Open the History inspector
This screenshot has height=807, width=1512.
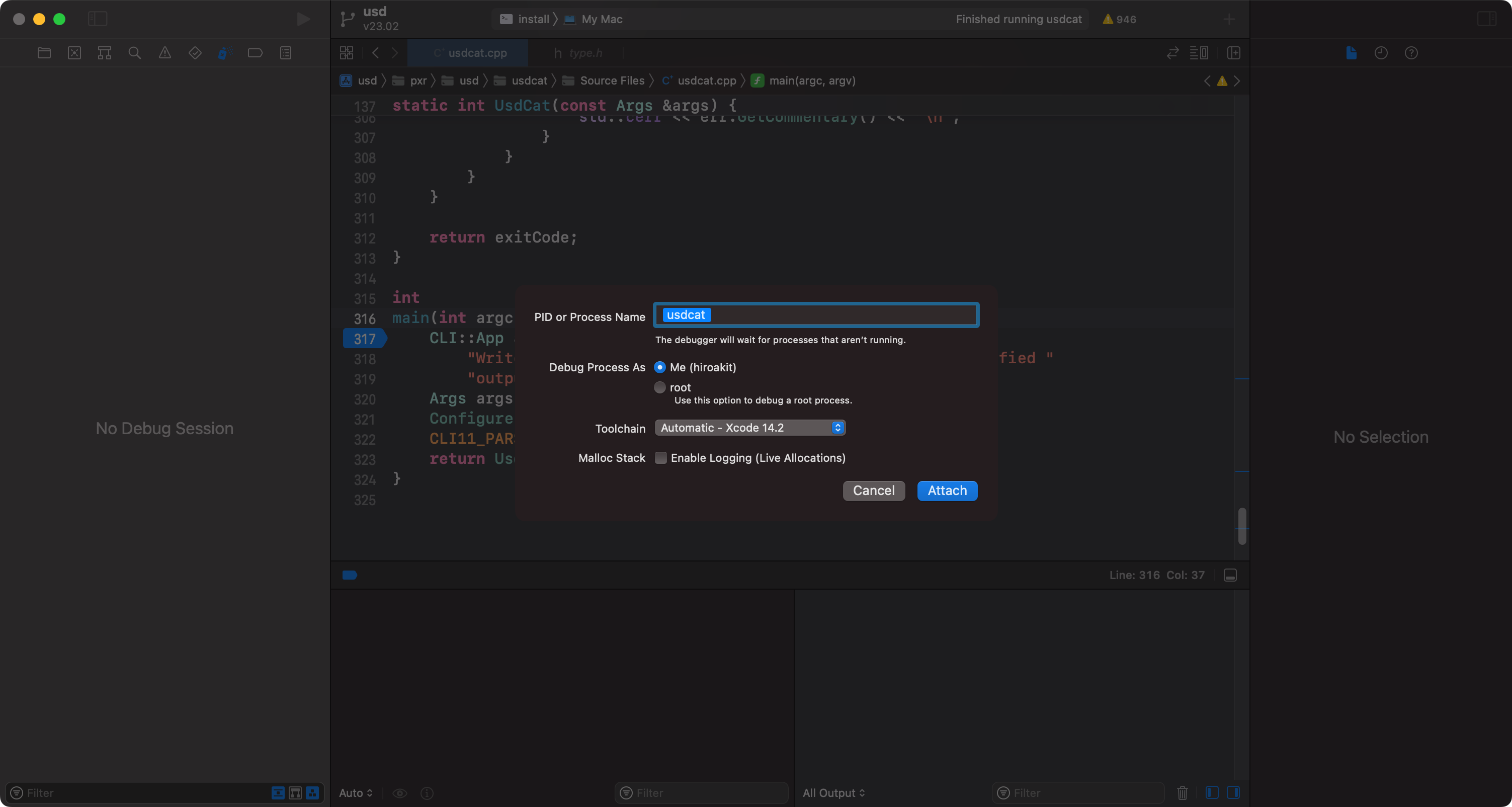(x=1381, y=53)
